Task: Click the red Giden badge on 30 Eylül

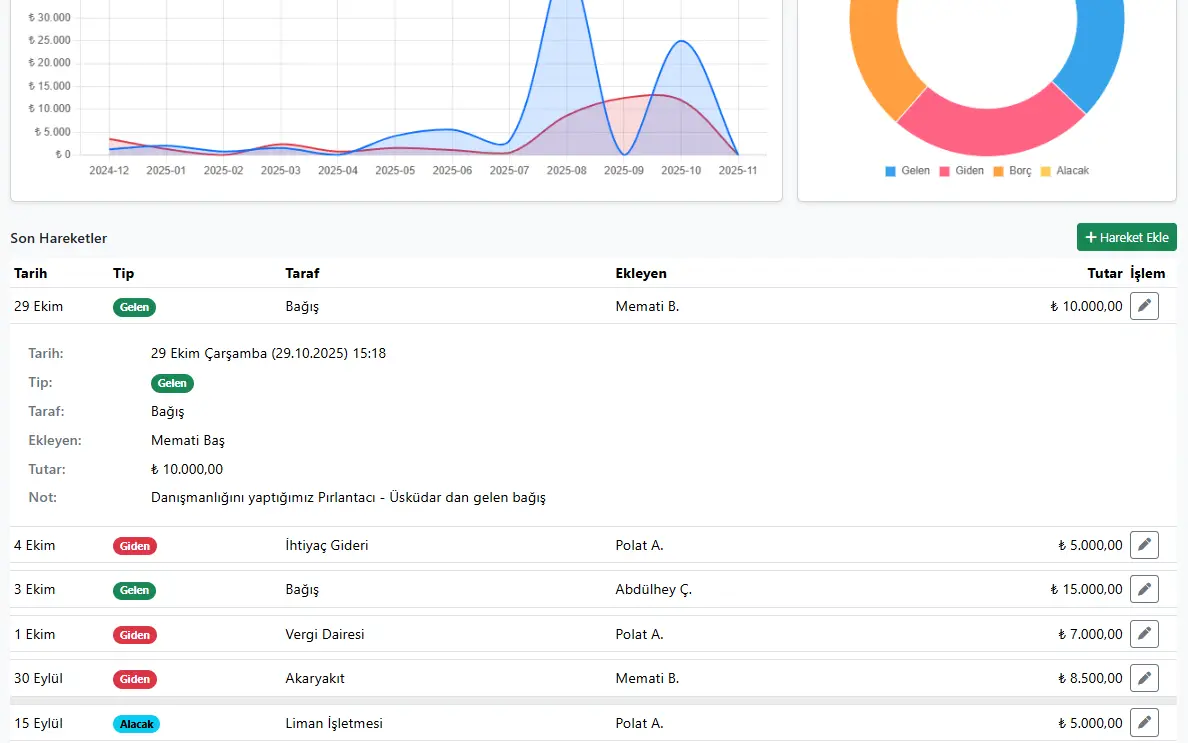Action: tap(135, 679)
